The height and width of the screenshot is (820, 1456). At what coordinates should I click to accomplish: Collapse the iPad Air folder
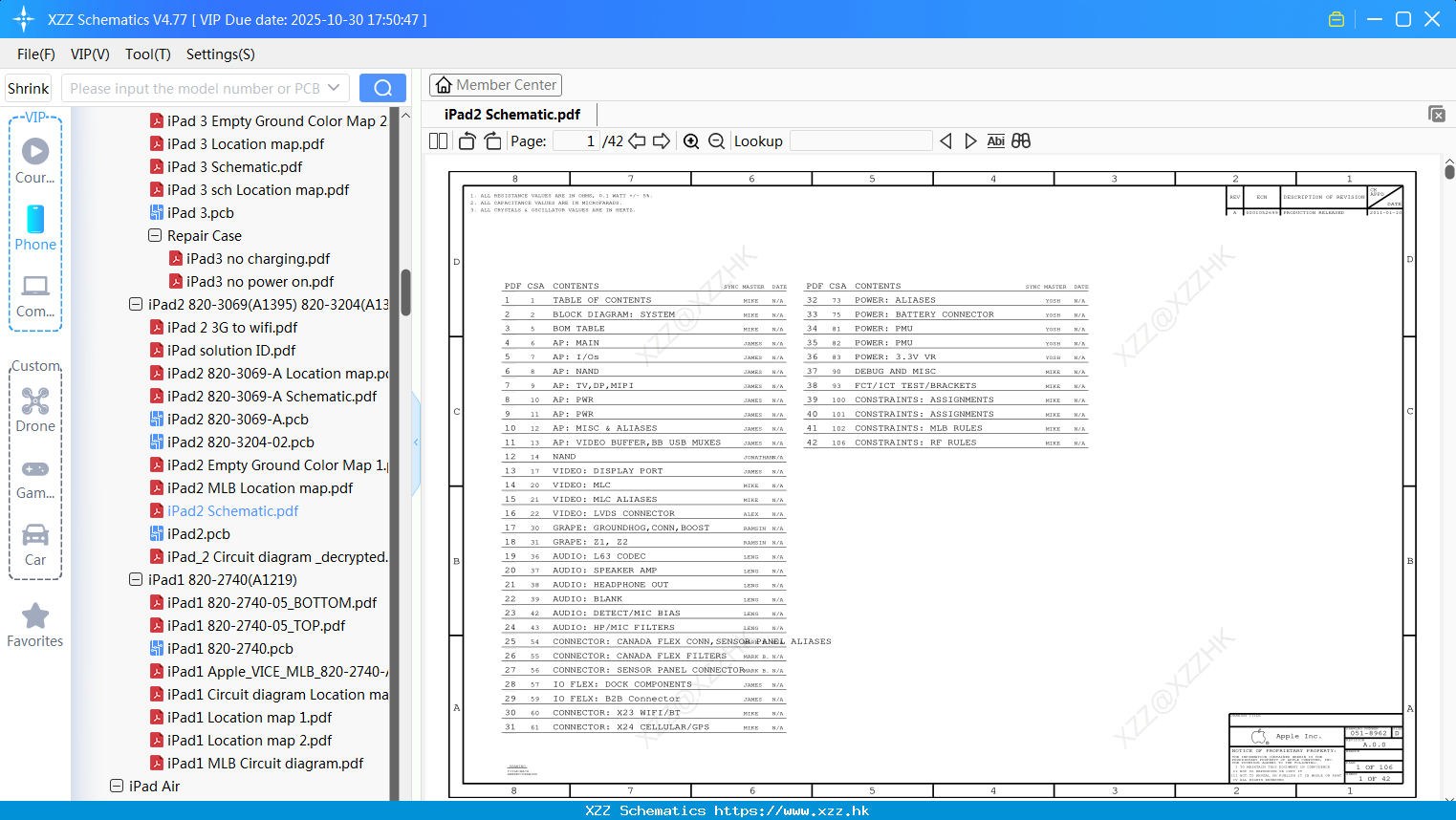tap(117, 786)
